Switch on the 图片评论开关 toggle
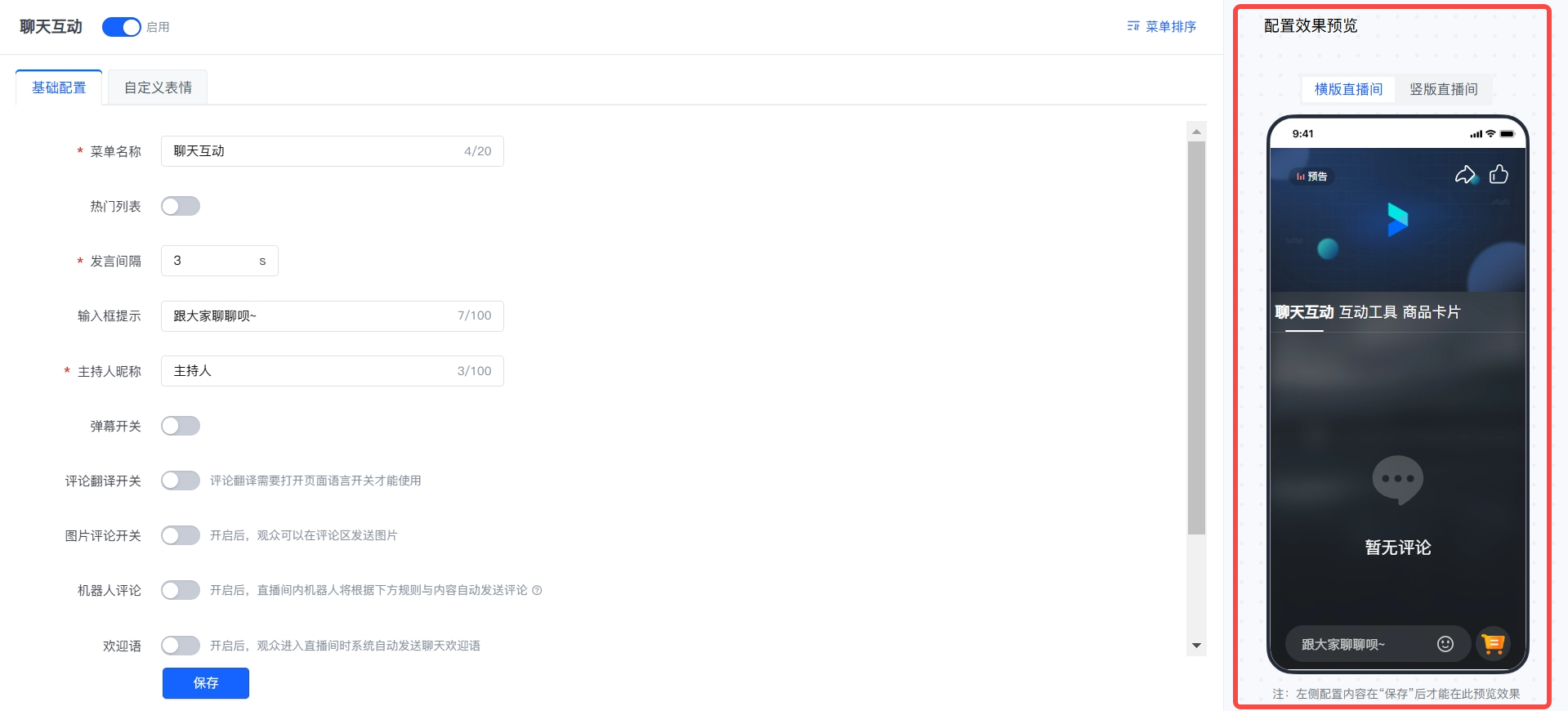1568x711 pixels. coord(181,535)
